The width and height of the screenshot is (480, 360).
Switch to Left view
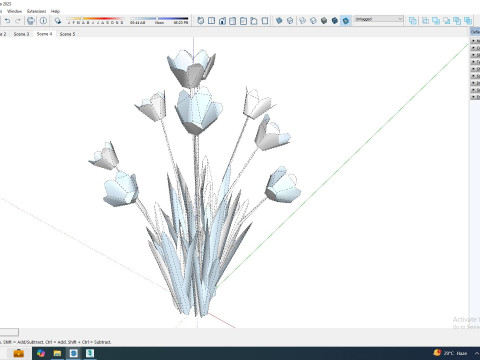coord(254,21)
